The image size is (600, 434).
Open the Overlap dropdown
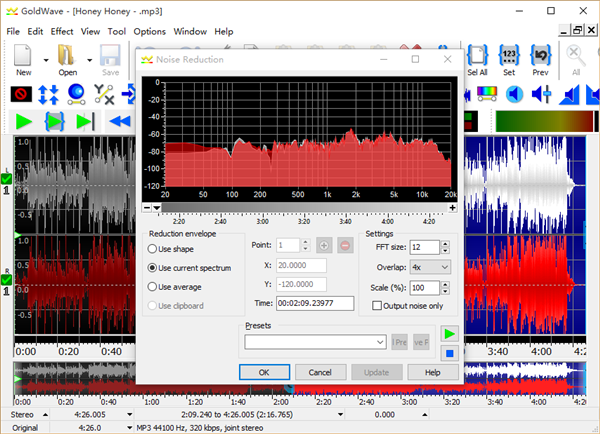coord(430,267)
